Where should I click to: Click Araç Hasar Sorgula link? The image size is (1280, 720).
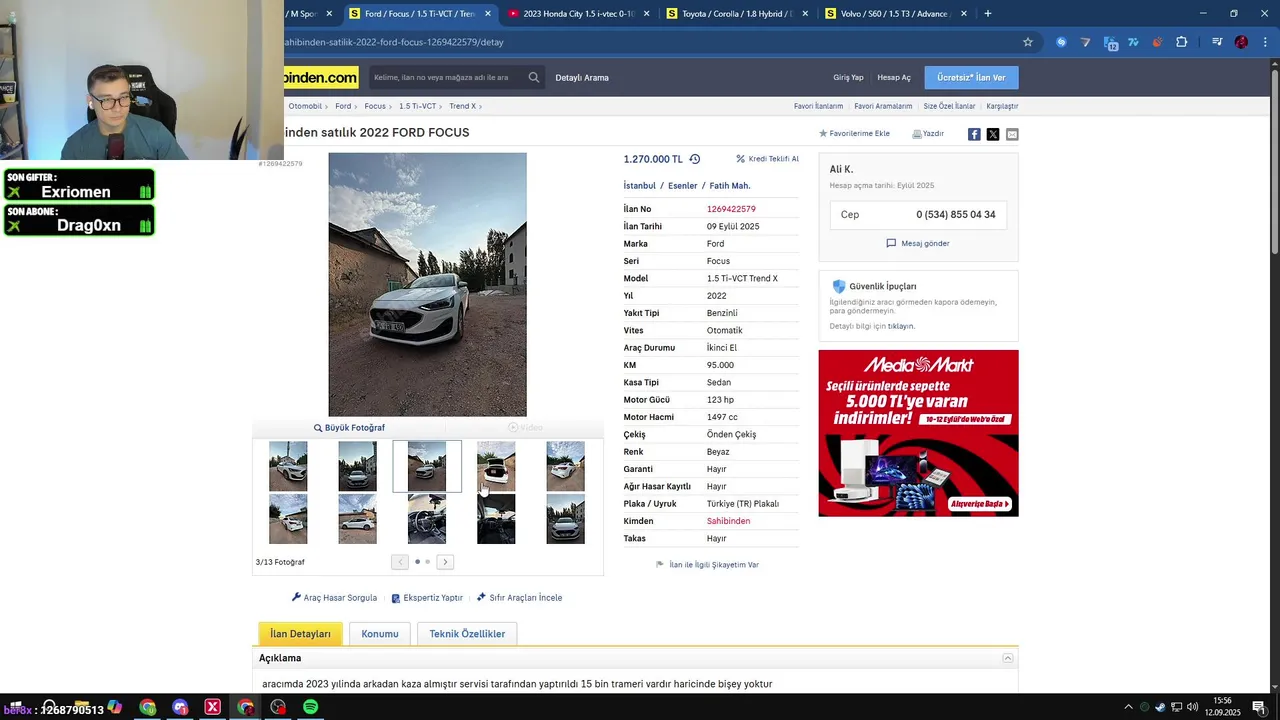point(334,597)
